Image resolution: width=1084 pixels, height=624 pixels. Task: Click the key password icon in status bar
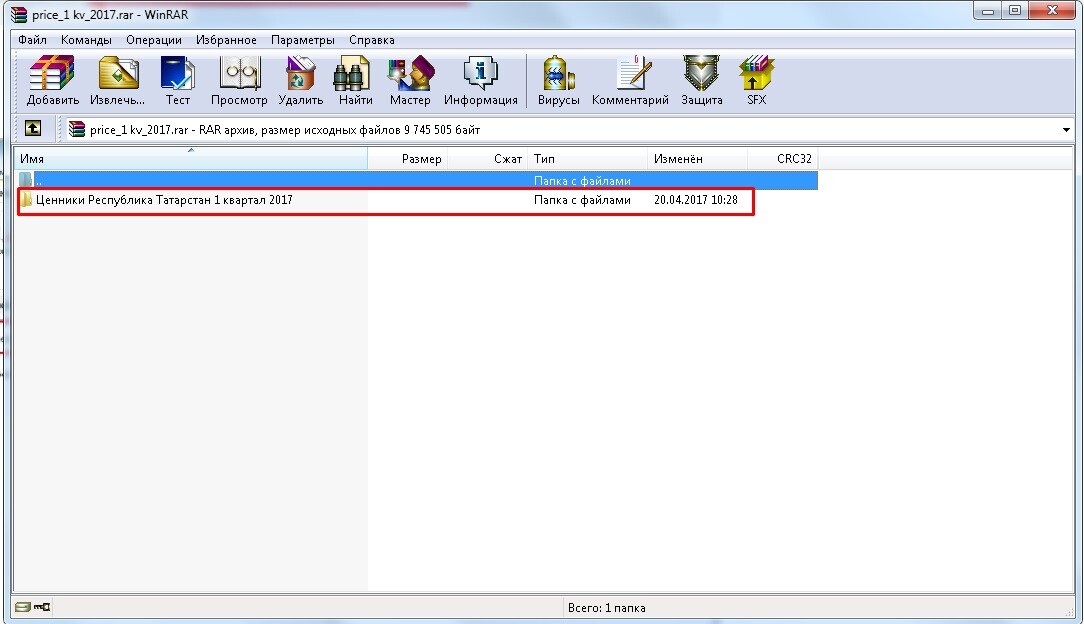(x=41, y=607)
